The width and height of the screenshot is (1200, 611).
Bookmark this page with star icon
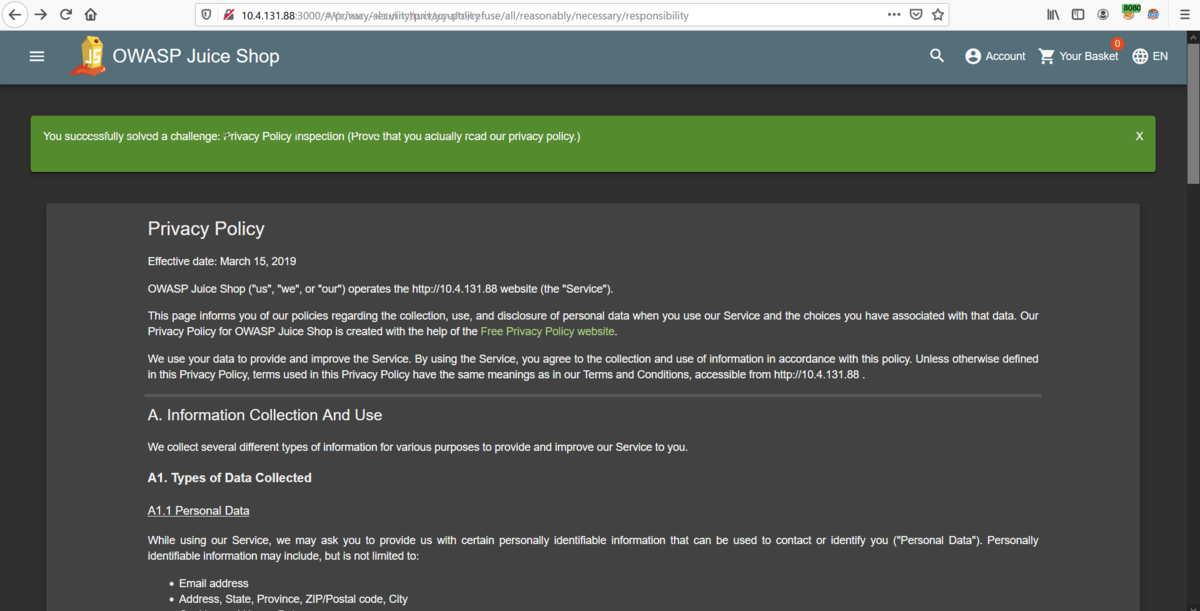[938, 15]
